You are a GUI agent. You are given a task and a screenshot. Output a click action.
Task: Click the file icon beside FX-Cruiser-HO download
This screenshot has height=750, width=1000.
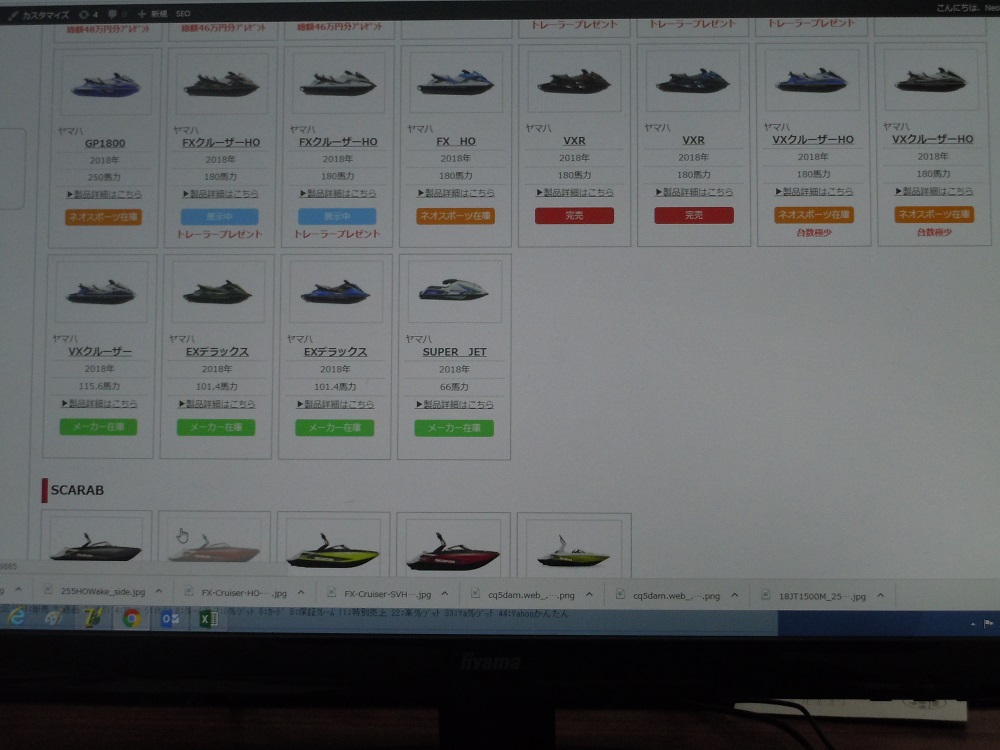189,591
